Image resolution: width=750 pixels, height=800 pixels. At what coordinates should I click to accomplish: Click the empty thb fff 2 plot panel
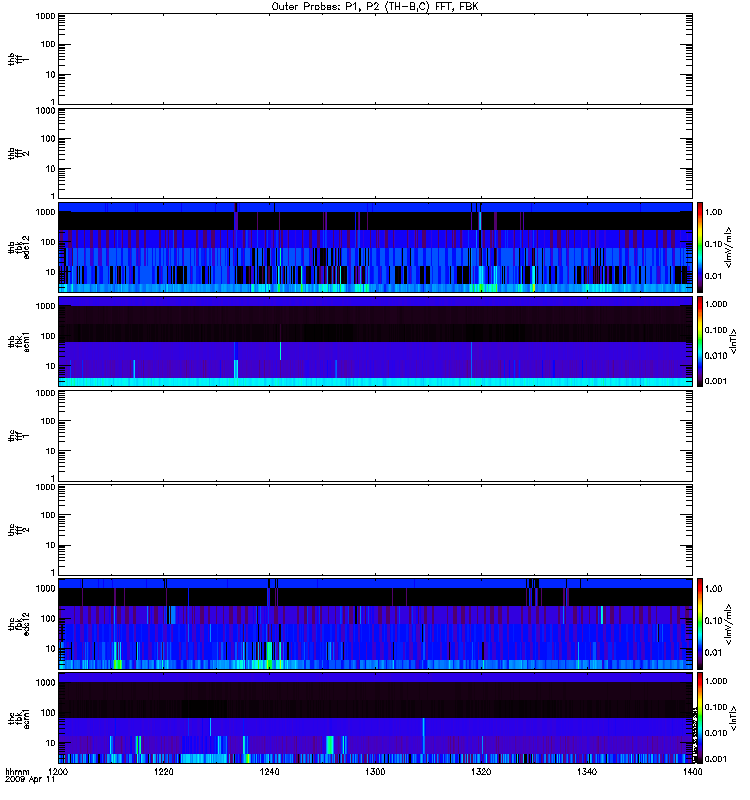click(x=376, y=153)
